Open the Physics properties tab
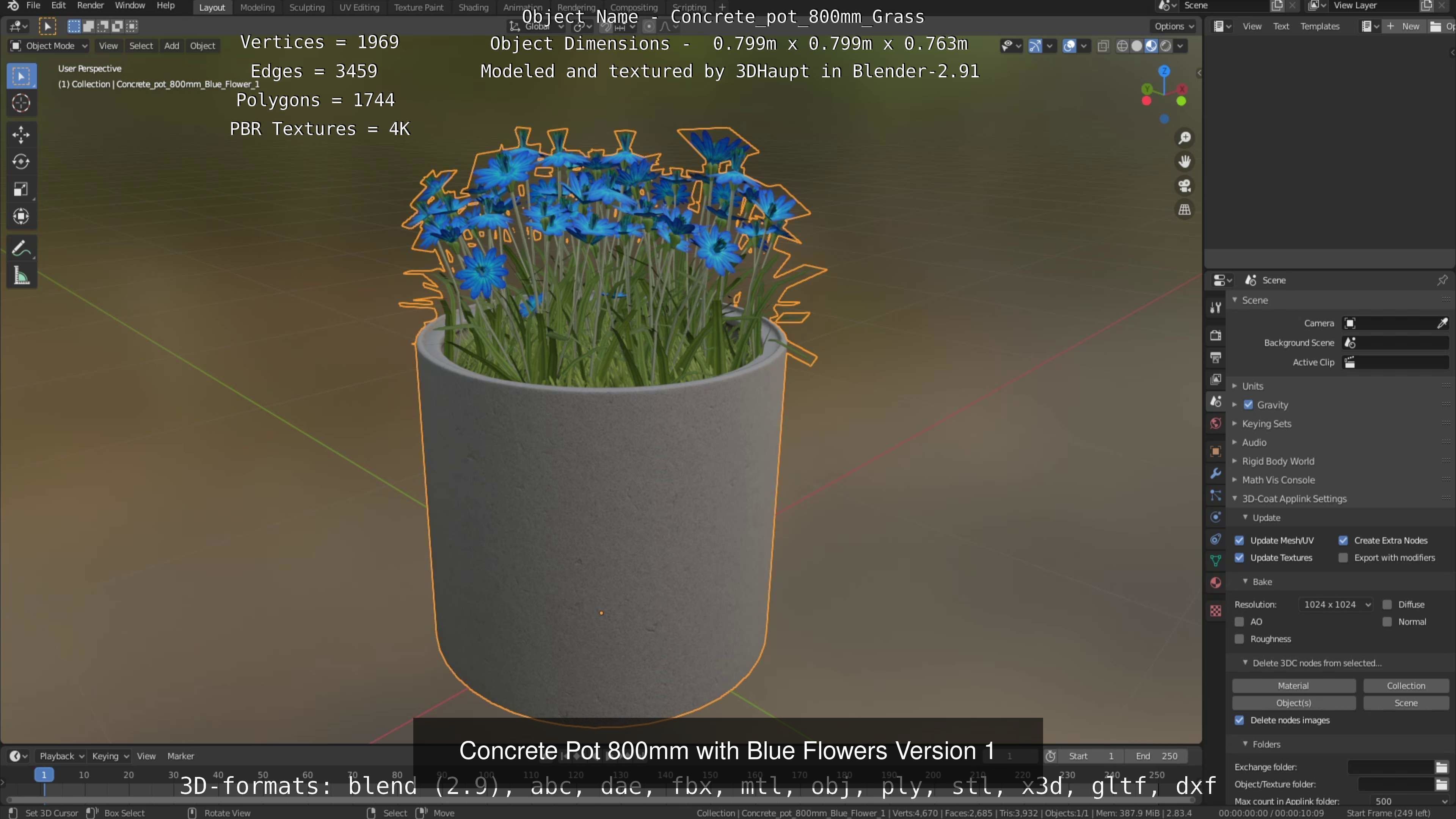The image size is (1456, 819). pos(1215,517)
